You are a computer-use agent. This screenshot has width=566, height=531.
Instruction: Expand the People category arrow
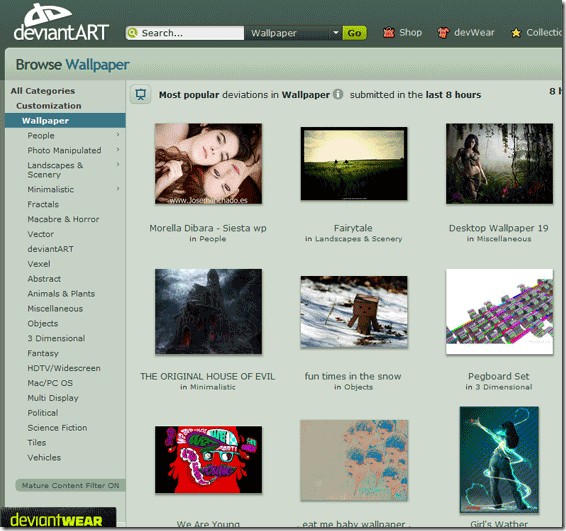click(118, 135)
